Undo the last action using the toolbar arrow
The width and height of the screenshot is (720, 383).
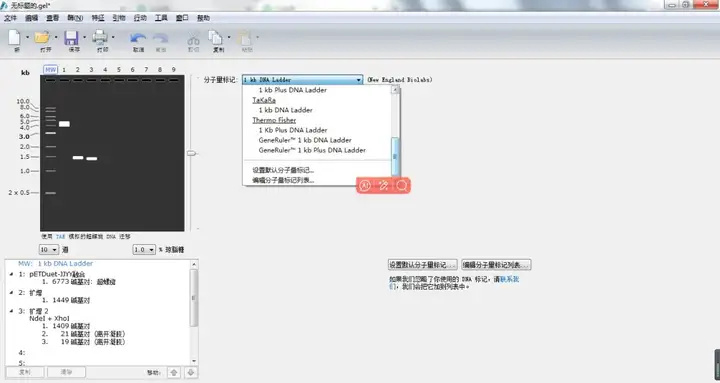(137, 39)
